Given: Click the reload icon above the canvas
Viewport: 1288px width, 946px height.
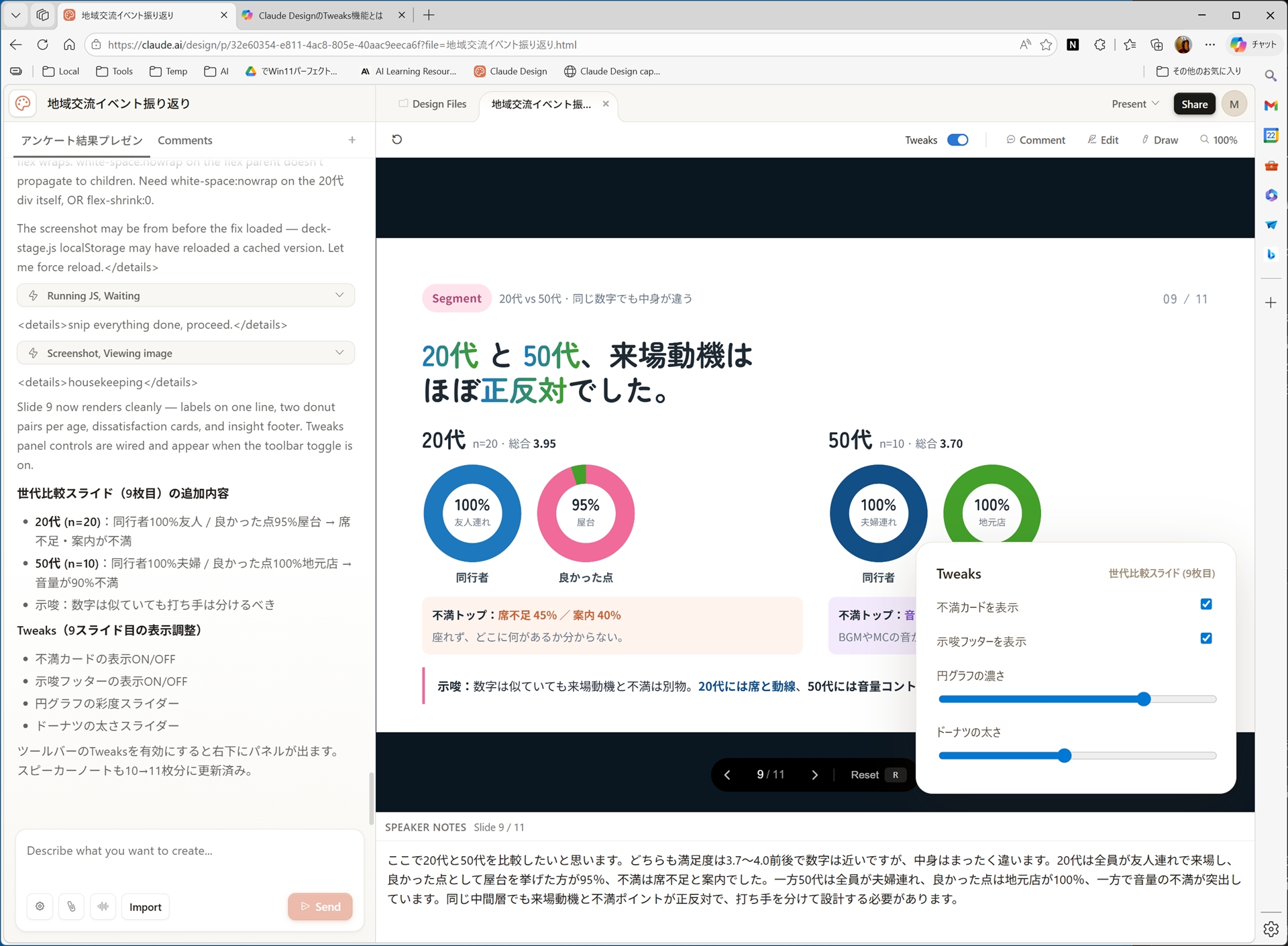Looking at the screenshot, I should (x=397, y=139).
